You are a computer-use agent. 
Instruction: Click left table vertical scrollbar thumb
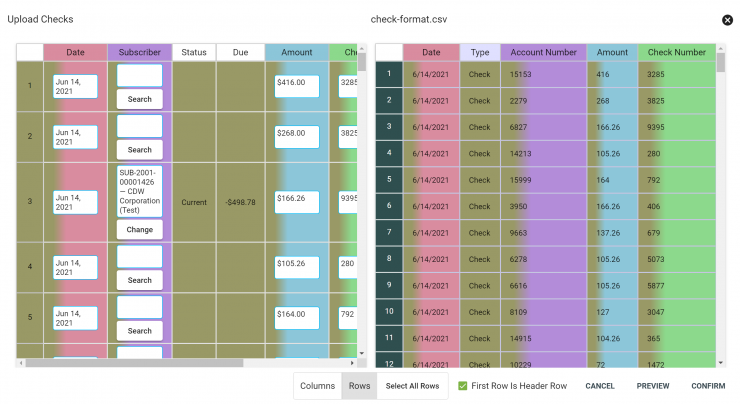(x=362, y=62)
